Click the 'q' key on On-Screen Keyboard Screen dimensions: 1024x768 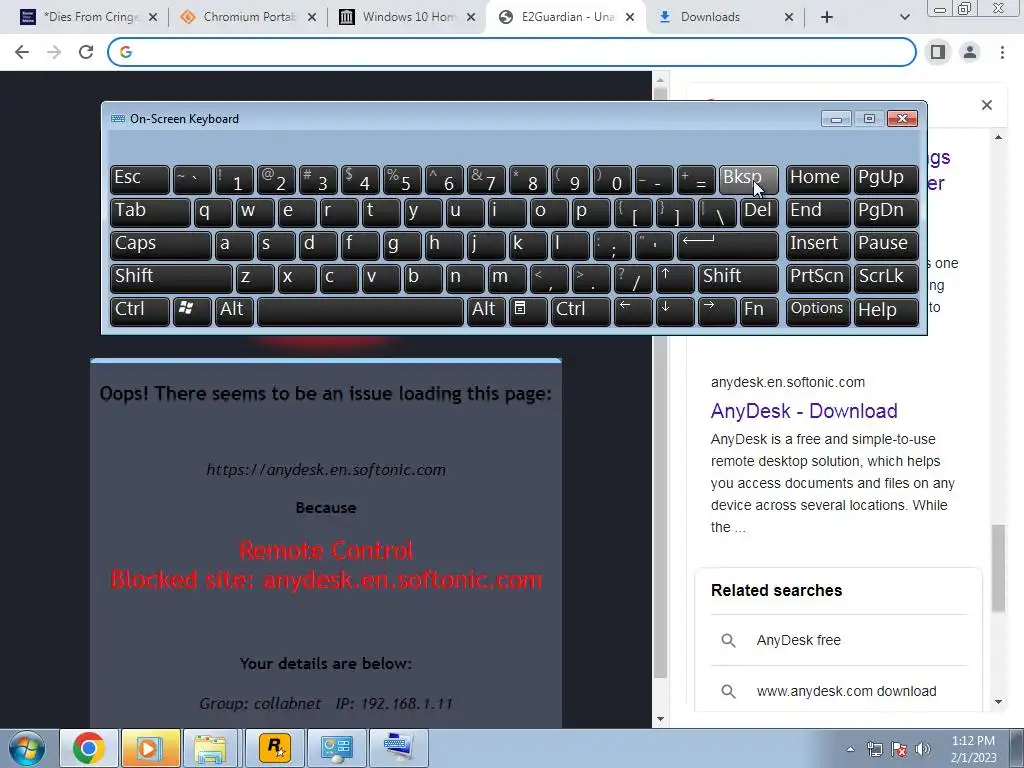click(213, 212)
